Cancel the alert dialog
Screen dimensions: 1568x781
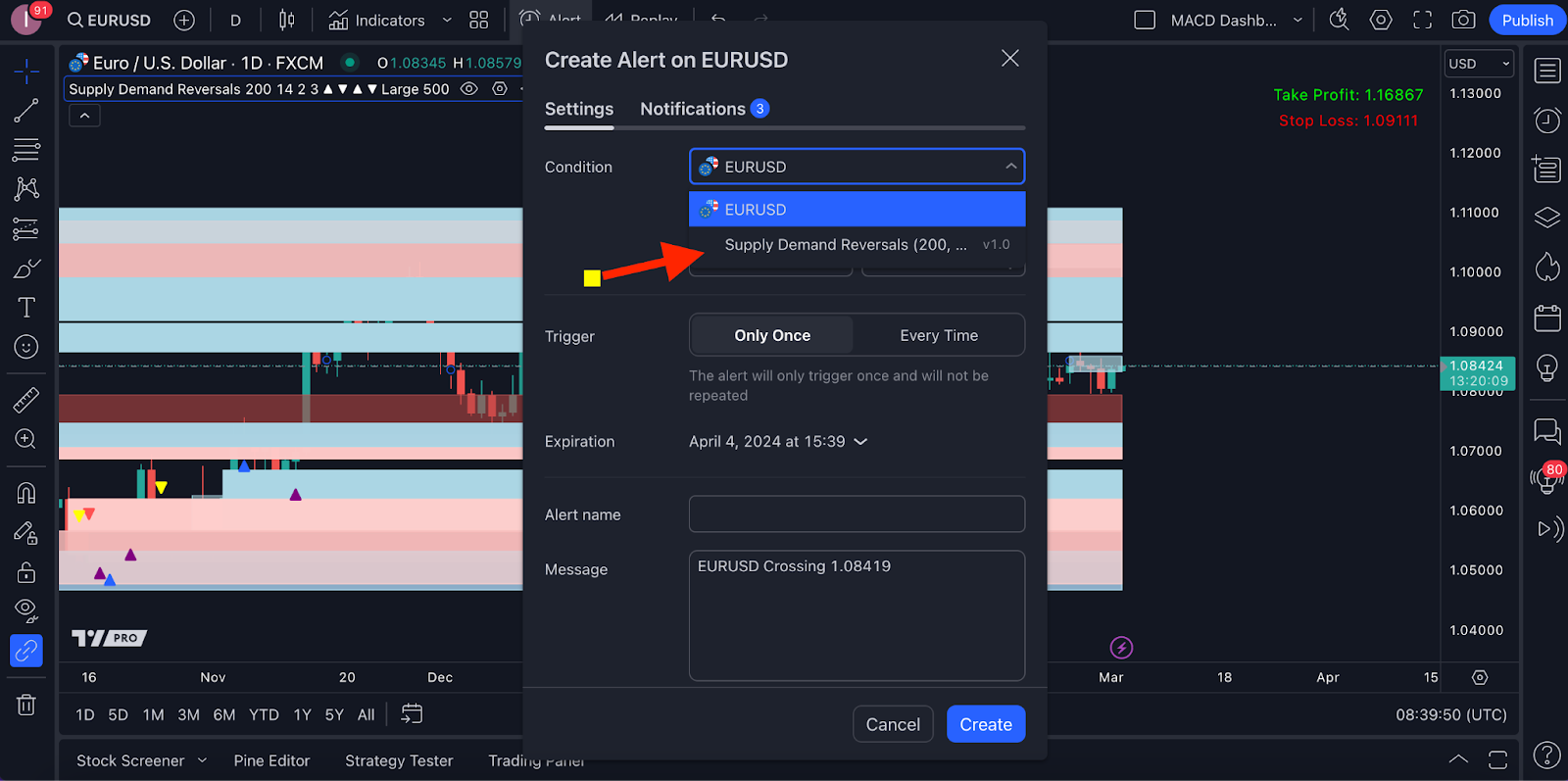click(893, 724)
